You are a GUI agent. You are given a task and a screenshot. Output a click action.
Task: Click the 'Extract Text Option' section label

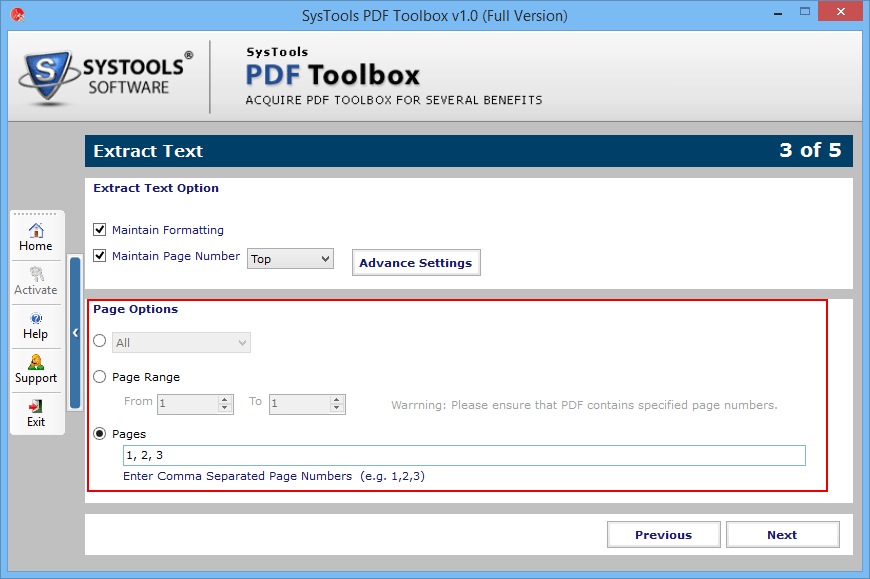(156, 188)
